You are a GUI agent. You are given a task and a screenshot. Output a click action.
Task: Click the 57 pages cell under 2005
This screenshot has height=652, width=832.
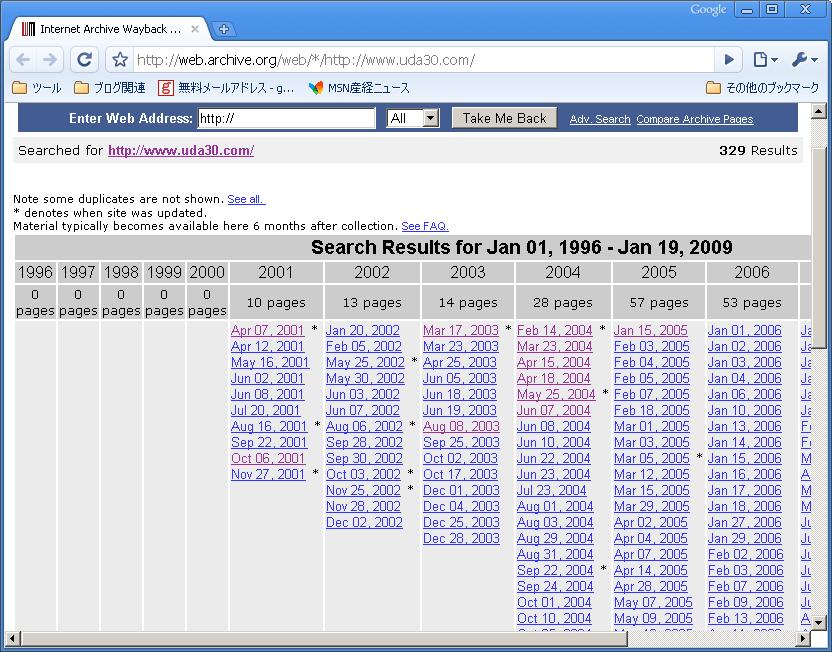[x=658, y=303]
